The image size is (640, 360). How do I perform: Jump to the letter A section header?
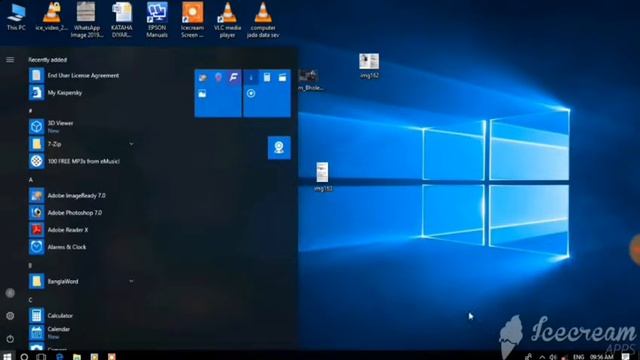click(x=31, y=180)
